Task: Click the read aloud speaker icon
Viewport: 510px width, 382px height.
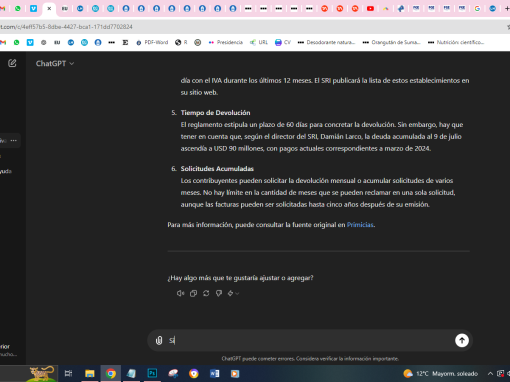Action: click(180, 293)
